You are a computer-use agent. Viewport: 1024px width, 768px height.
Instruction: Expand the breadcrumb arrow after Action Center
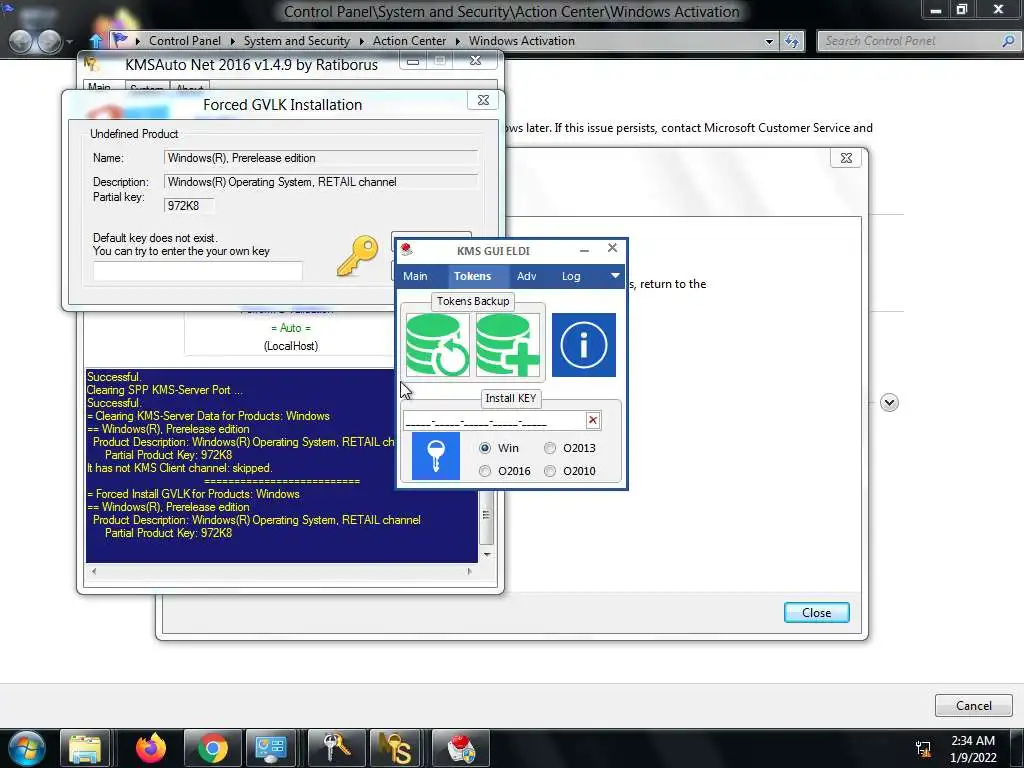coord(457,41)
